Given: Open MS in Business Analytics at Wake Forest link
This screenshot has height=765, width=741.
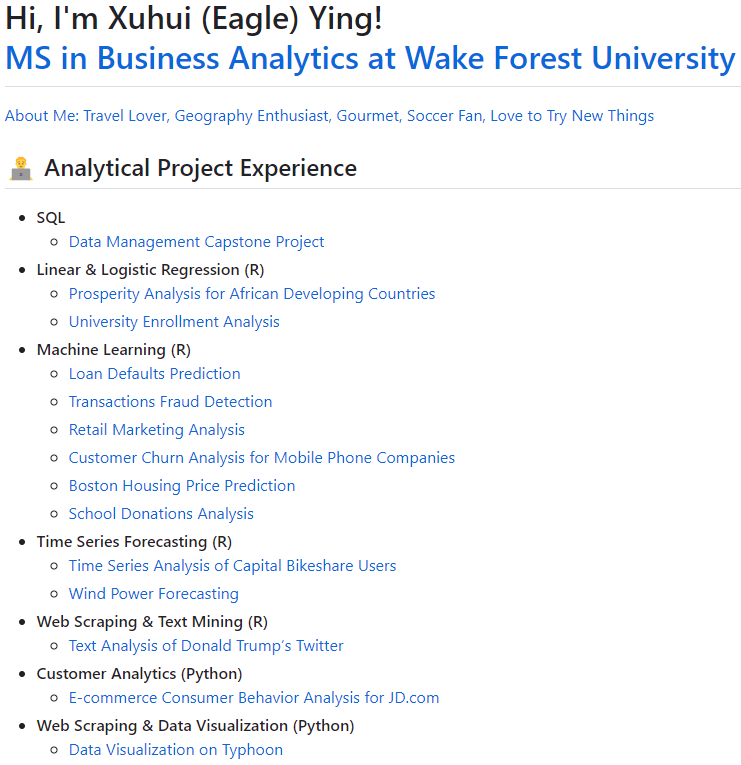Looking at the screenshot, I should point(370,59).
